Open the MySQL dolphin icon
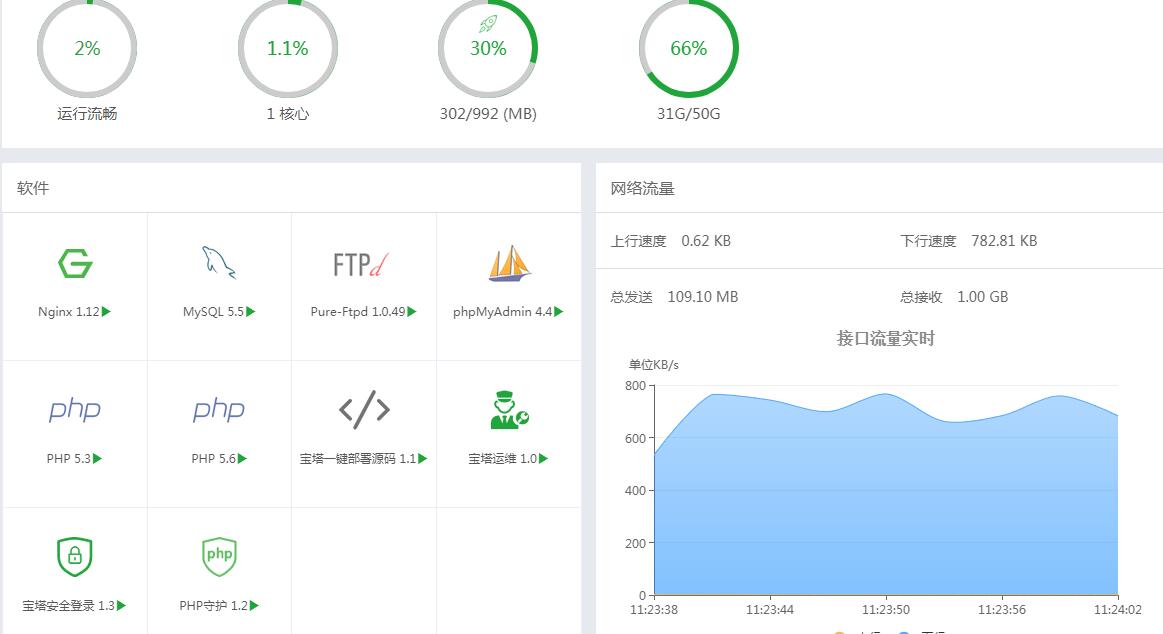The image size is (1163, 634). [x=218, y=263]
